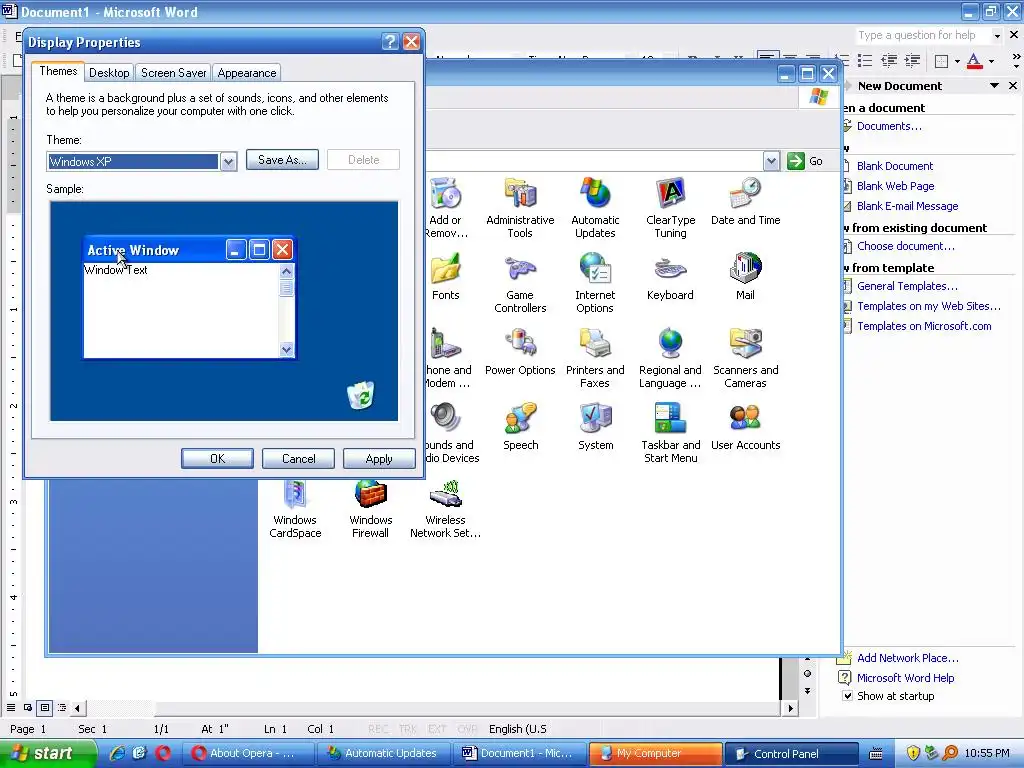Open Fonts folder in Control Panel

(445, 277)
